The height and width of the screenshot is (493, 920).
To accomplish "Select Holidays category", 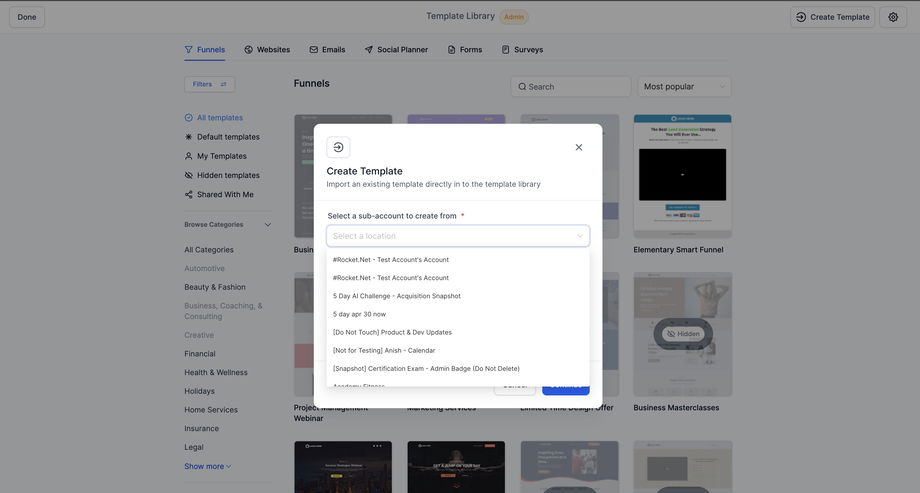I will pyautogui.click(x=199, y=391).
